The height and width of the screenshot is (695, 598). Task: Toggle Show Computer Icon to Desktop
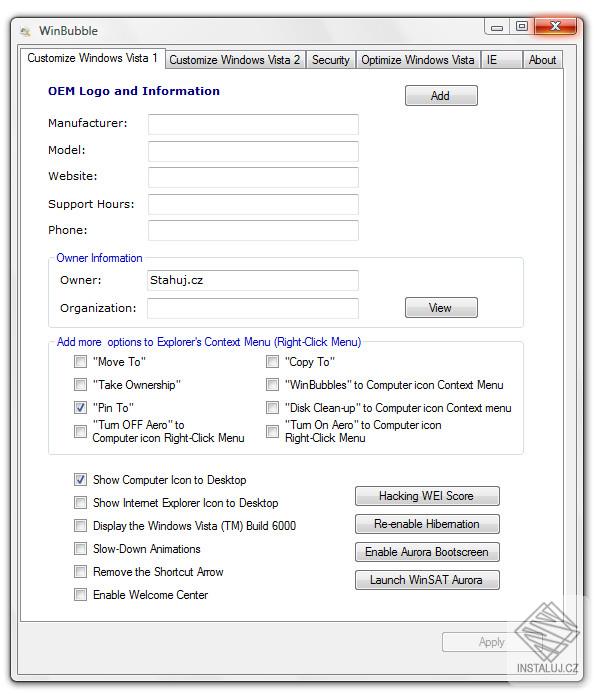point(80,480)
